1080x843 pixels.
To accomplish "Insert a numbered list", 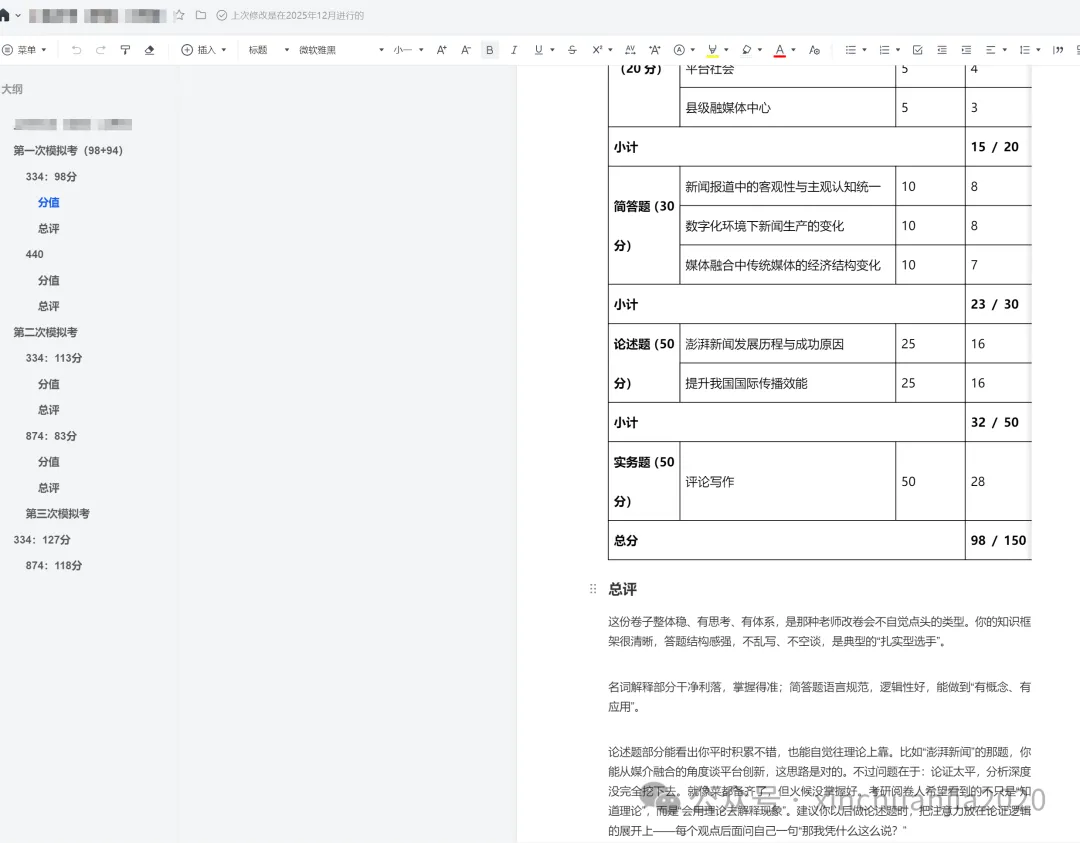I will [x=884, y=50].
